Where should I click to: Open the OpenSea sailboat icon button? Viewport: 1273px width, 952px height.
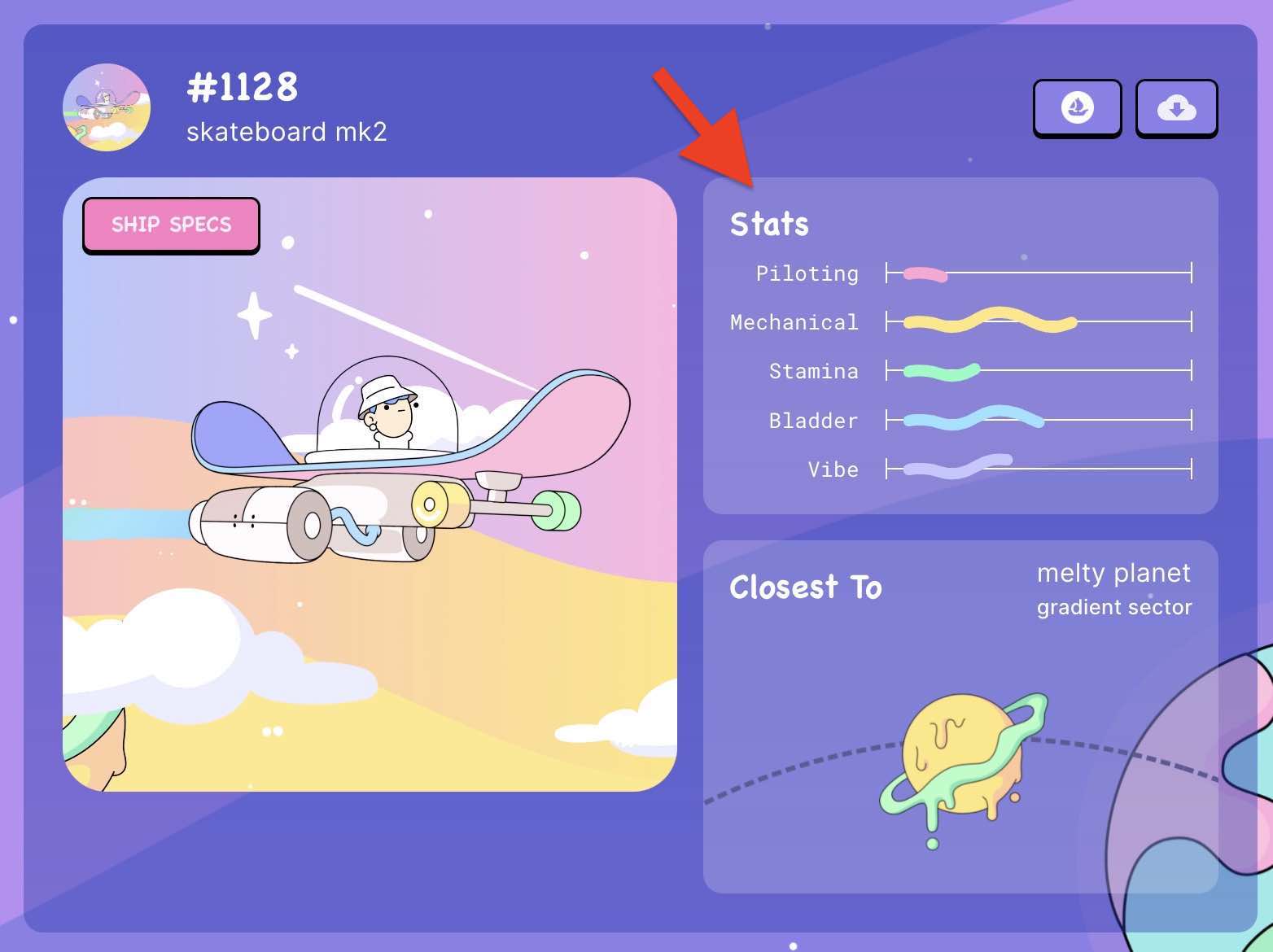coord(1078,108)
